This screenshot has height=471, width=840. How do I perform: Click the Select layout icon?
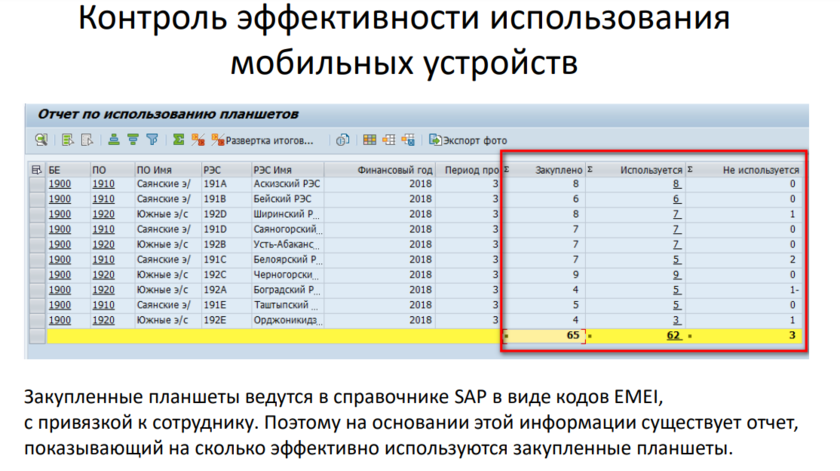[x=389, y=140]
